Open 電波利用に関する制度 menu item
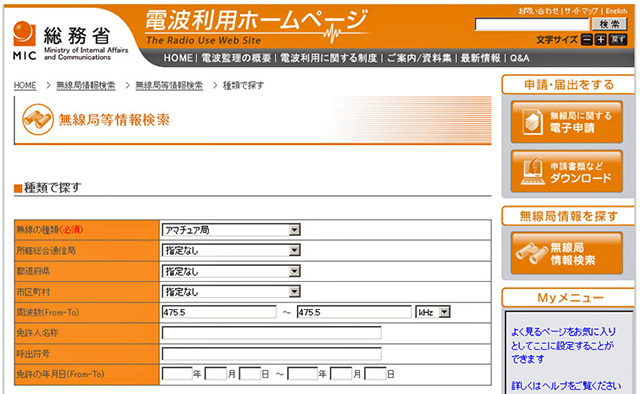Screen dimensions: 640x394 point(329,58)
